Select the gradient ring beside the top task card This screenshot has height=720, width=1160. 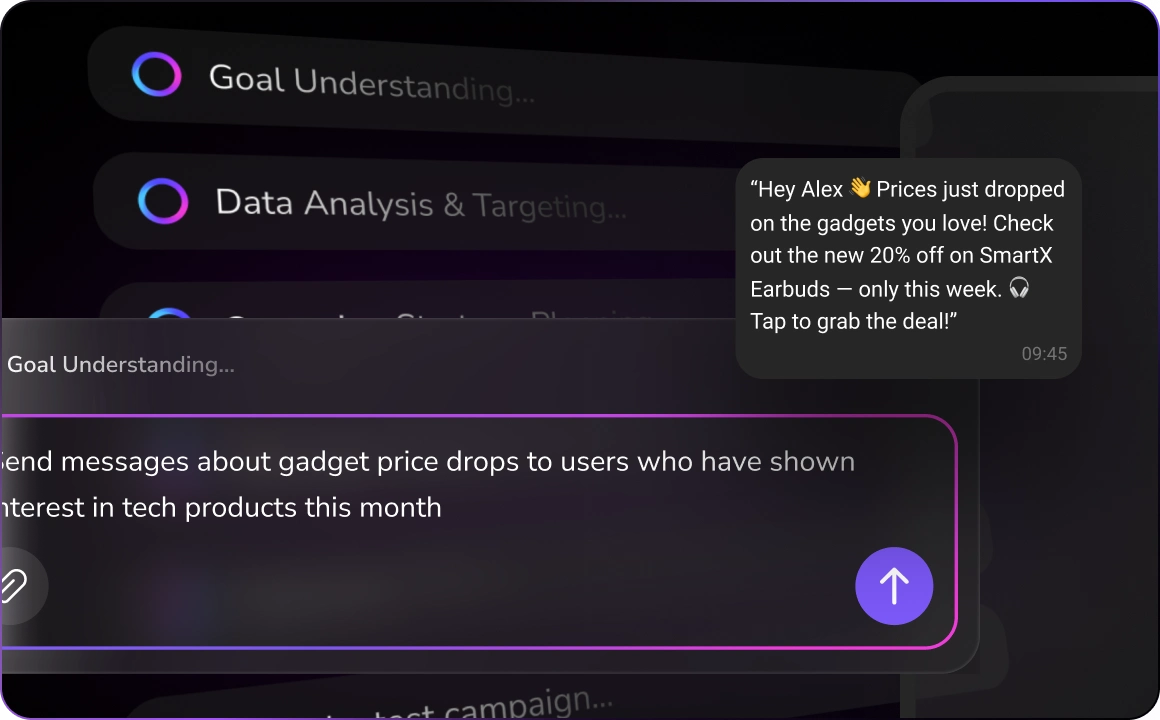157,73
